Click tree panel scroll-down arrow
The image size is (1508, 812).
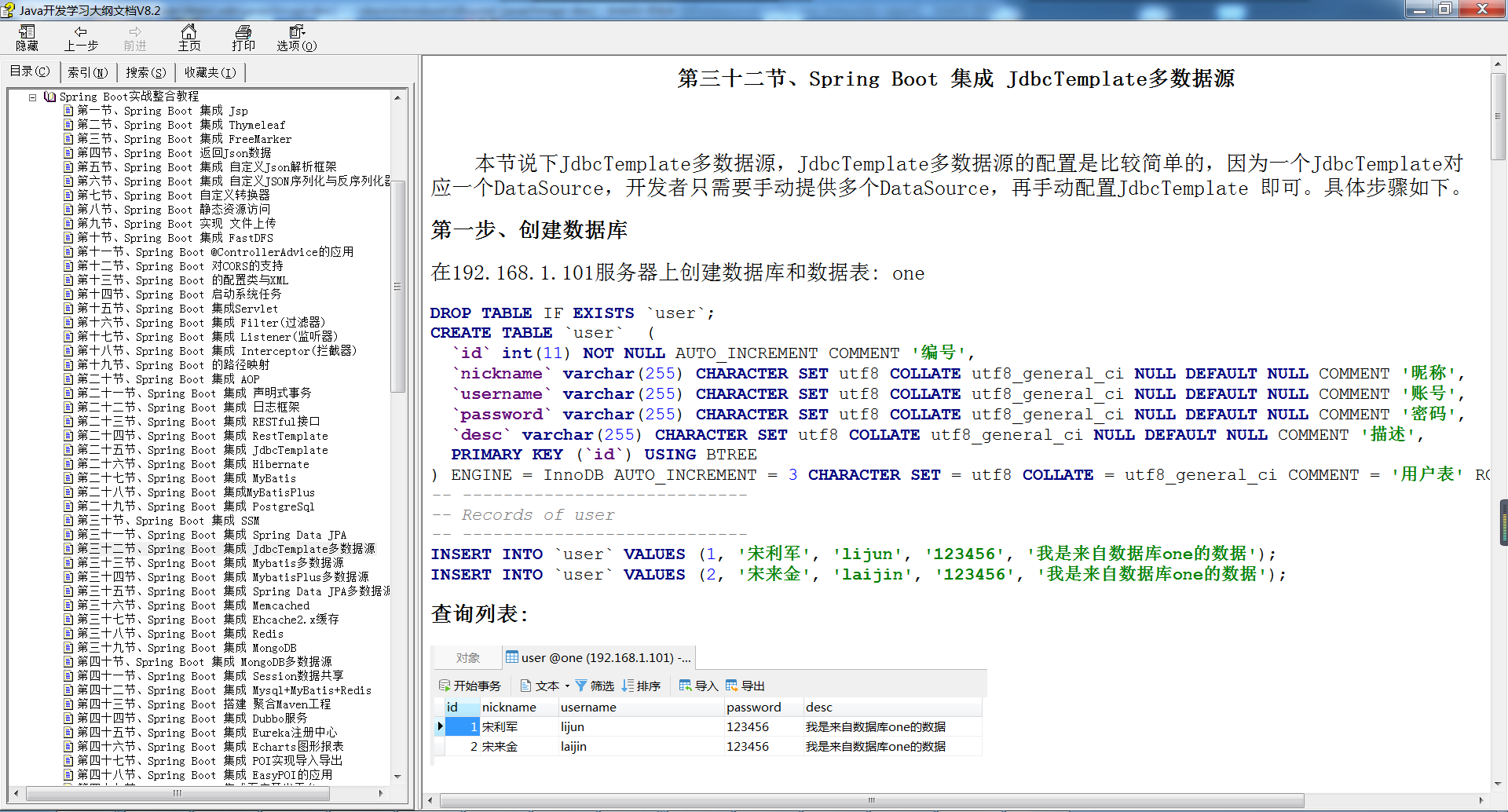tap(397, 777)
